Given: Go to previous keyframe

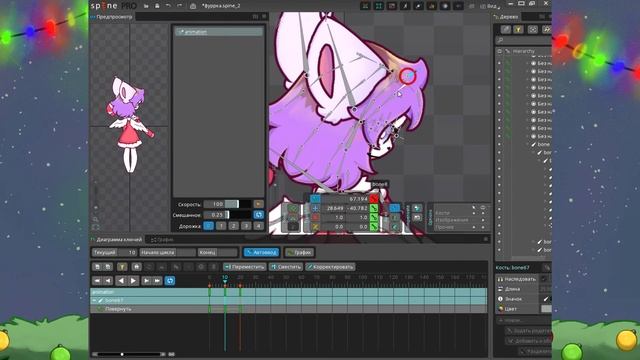Looking at the screenshot, I should coord(108,281).
